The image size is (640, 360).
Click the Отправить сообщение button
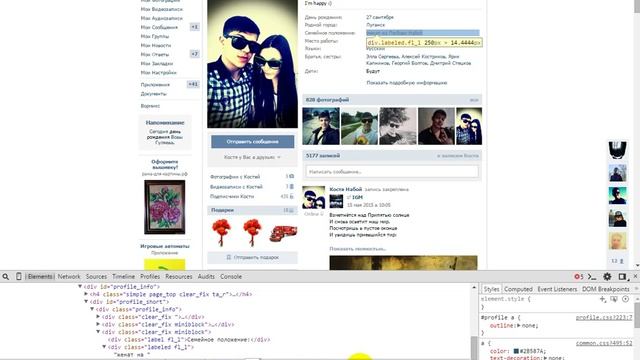pos(253,142)
